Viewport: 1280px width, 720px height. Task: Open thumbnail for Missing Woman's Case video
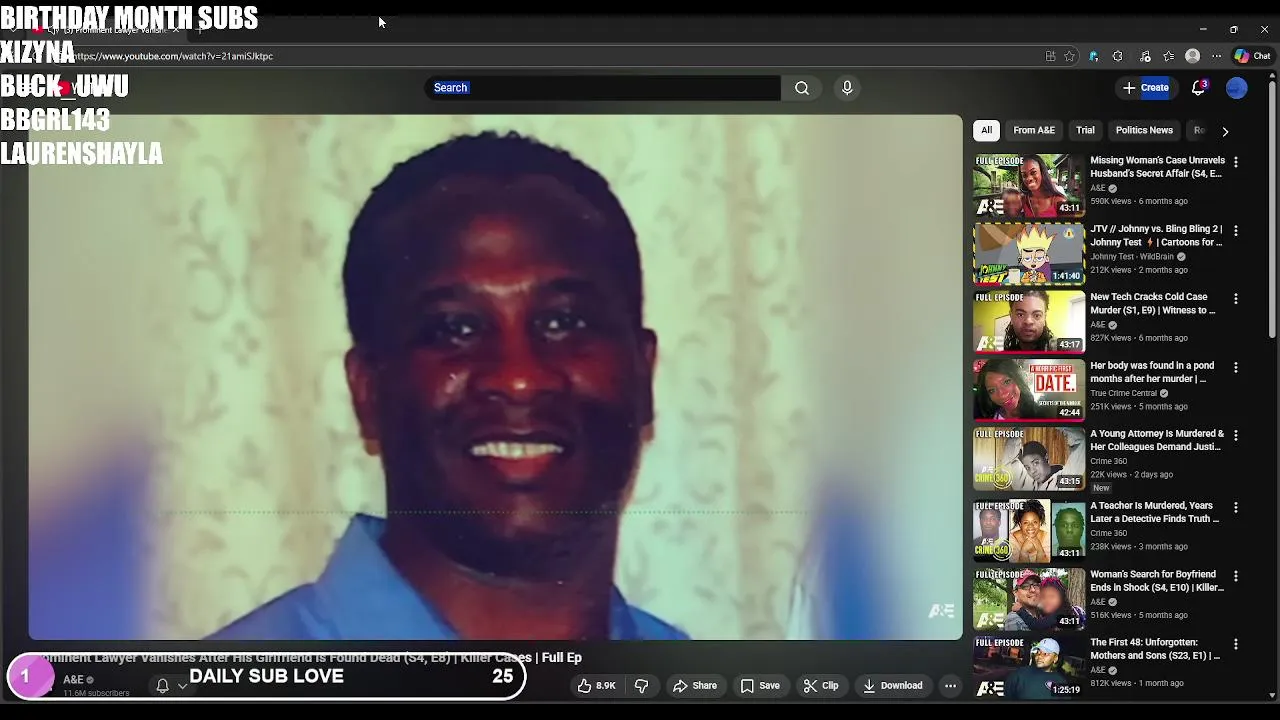click(1029, 185)
